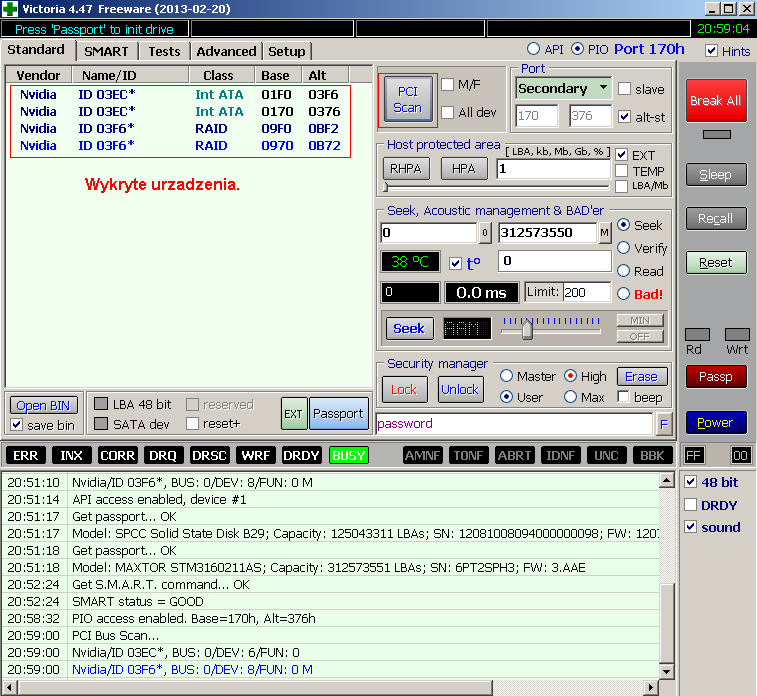The image size is (757, 696).
Task: Click the log horizontal scrollbar
Action: pyautogui.click(x=329, y=687)
